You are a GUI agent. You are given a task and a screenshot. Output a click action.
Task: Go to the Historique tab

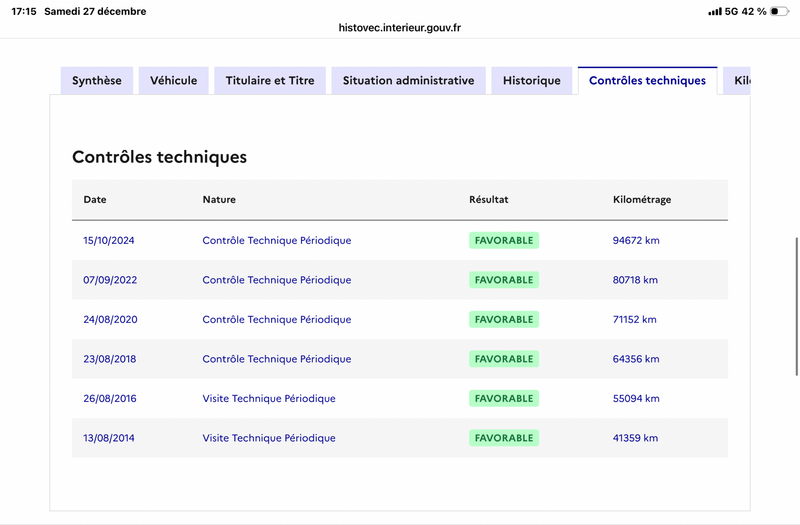(532, 81)
